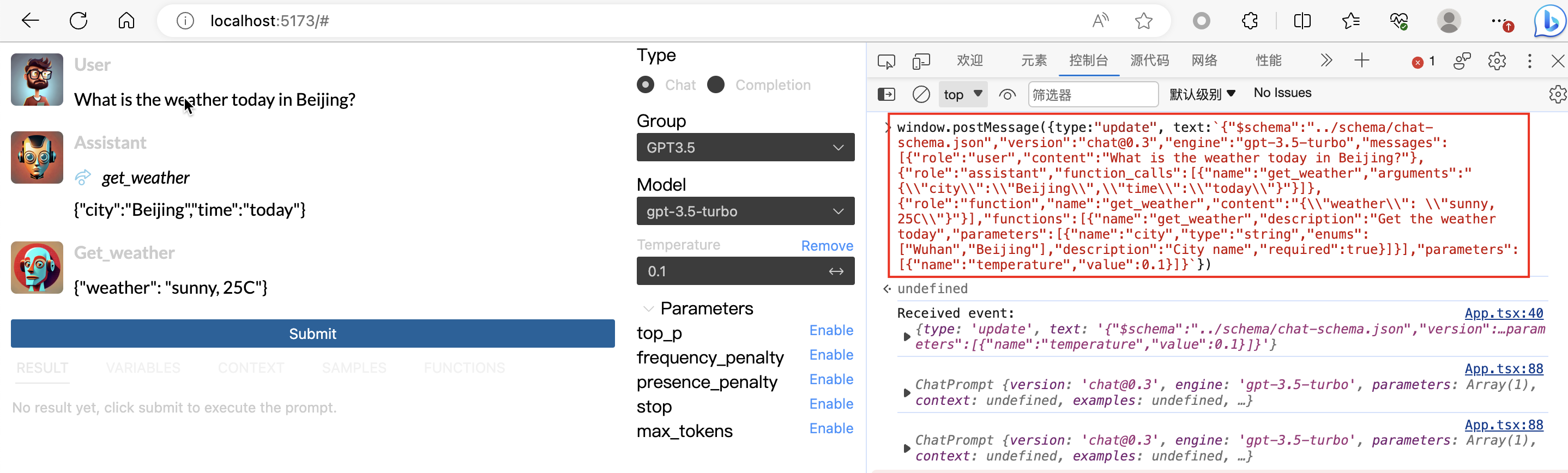Viewport: 1568px width, 473px height.
Task: Add page to favorites star icon
Action: [1143, 21]
